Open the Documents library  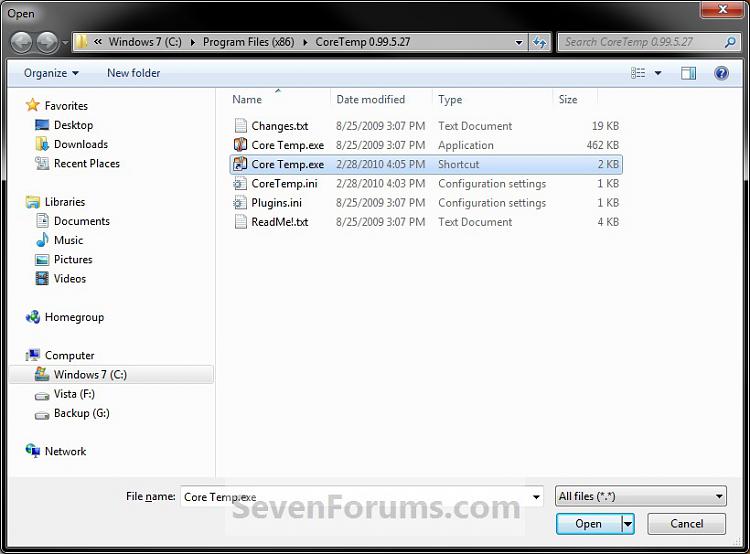(81, 221)
